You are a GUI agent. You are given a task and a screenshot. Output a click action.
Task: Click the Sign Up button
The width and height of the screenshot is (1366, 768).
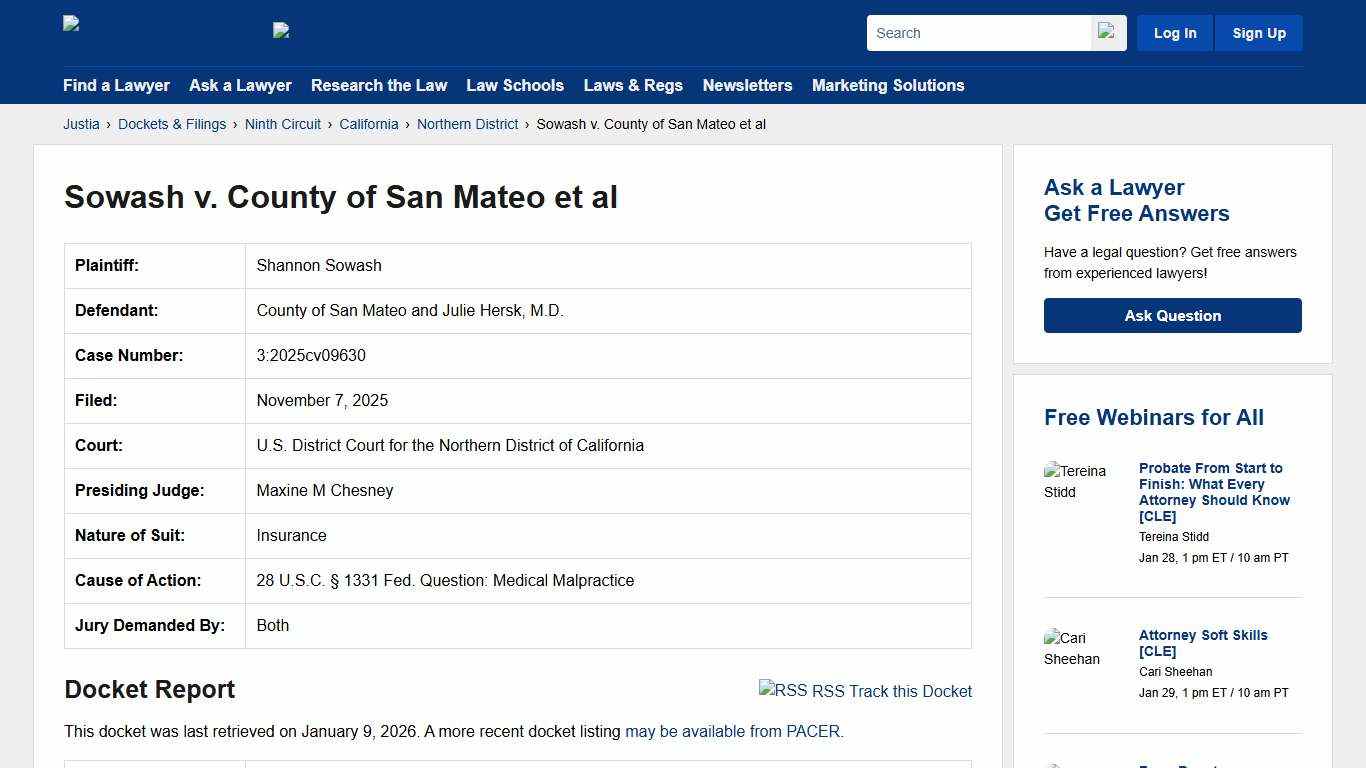tap(1258, 32)
